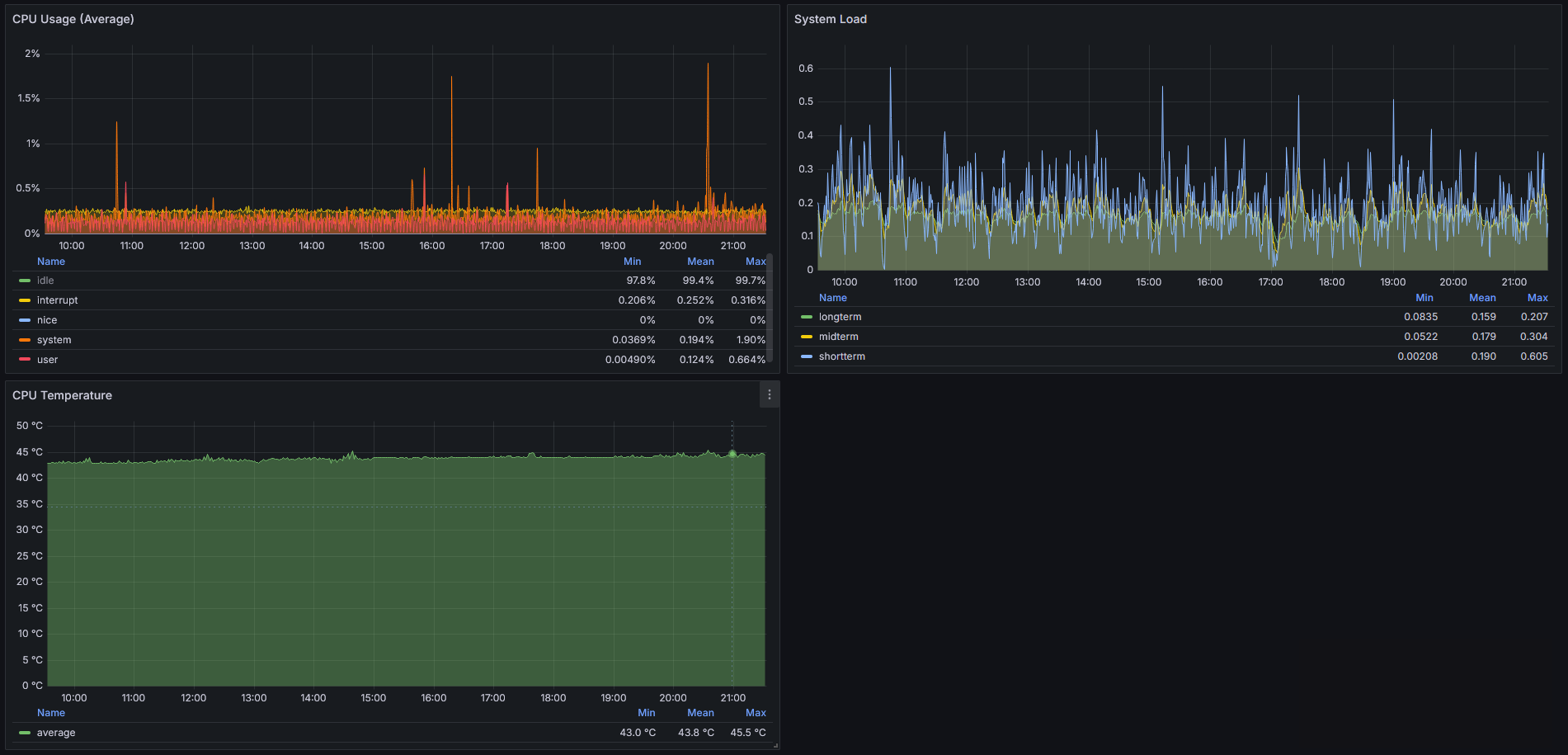Image resolution: width=1568 pixels, height=755 pixels.
Task: Toggle the average series in the legend
Action: (x=56, y=733)
